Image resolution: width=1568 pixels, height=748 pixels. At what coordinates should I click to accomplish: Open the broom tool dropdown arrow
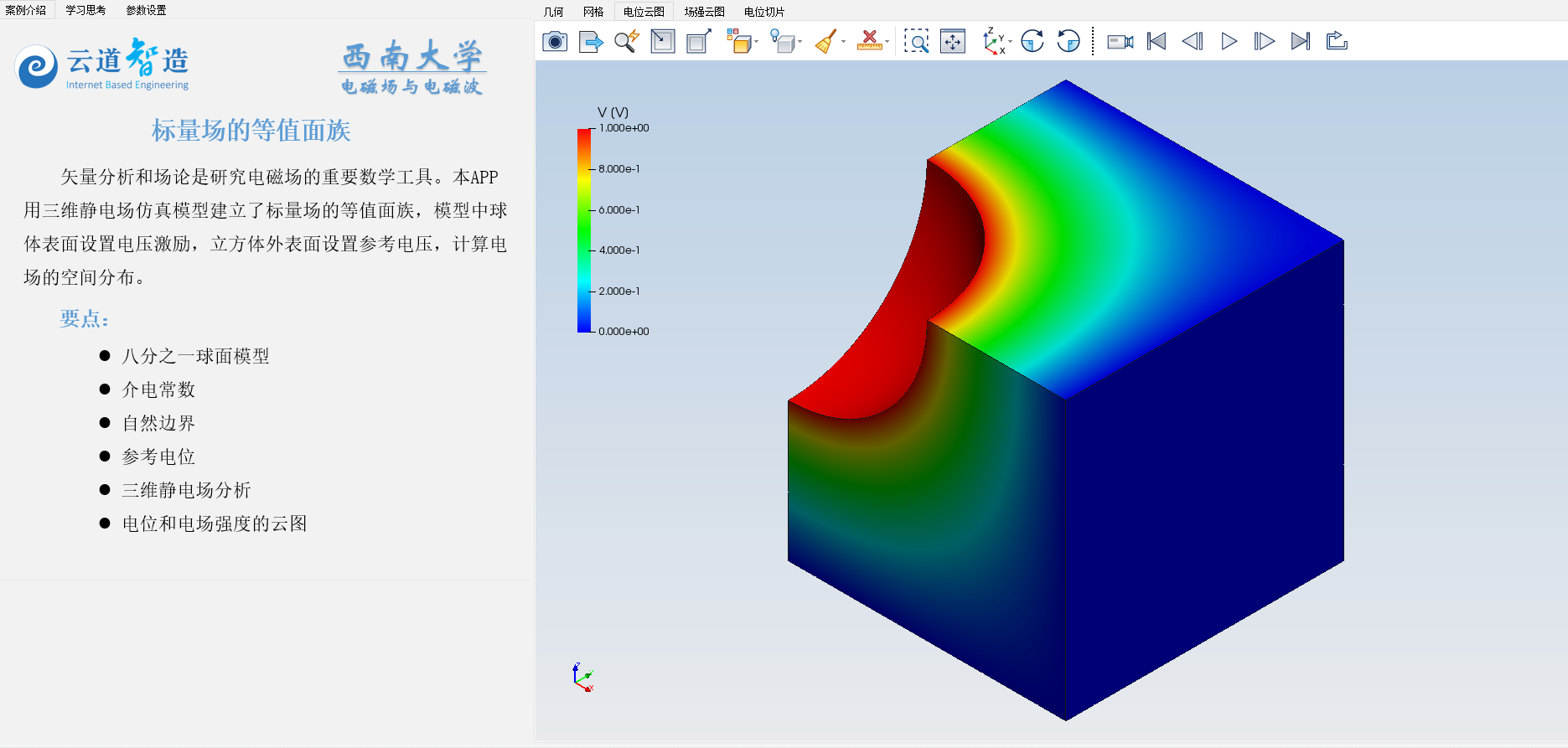(844, 42)
